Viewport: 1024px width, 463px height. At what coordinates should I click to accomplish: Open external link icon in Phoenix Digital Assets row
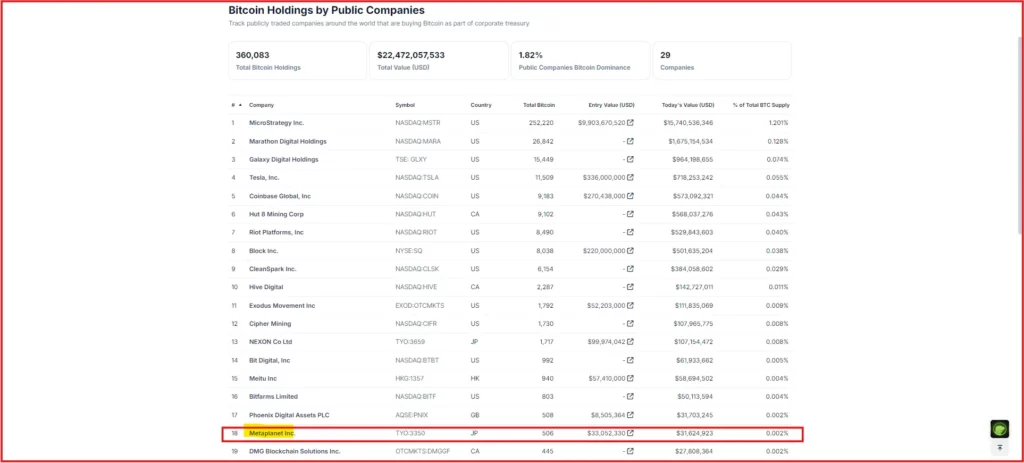[x=630, y=415]
